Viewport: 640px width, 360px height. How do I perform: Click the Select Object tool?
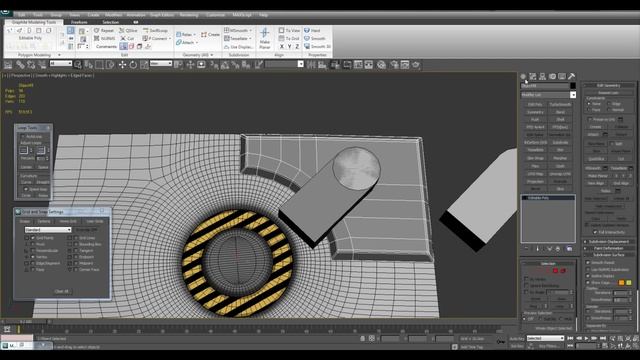click(78, 64)
